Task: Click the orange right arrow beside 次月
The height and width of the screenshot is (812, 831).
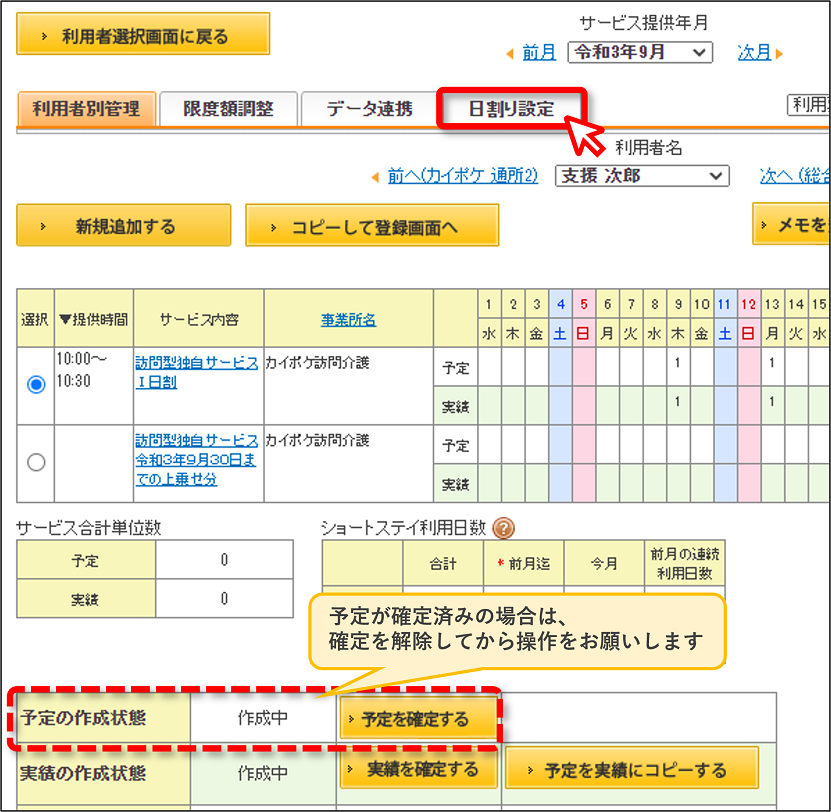Action: coord(779,54)
